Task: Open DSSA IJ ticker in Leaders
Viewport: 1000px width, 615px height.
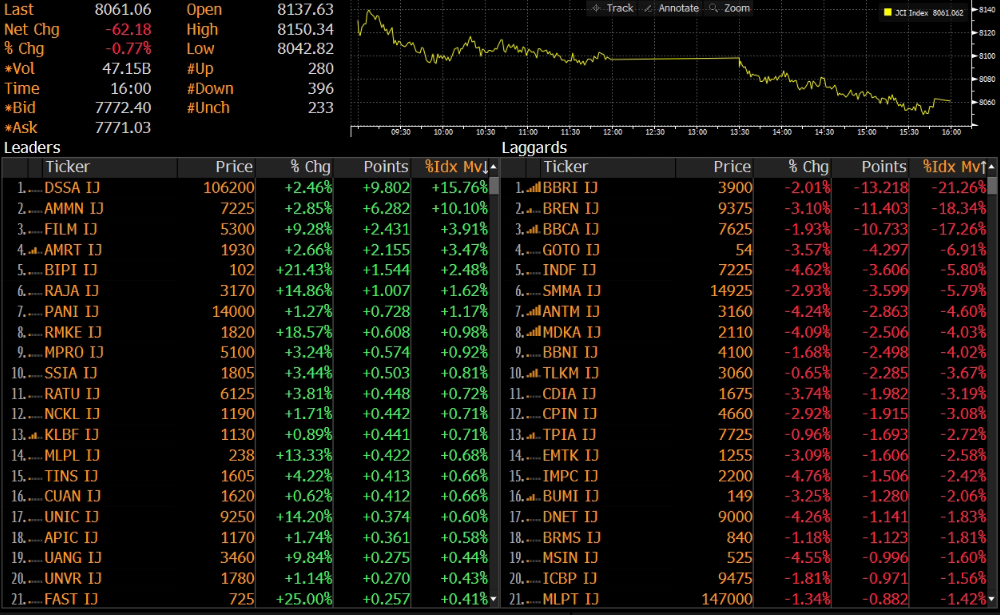Action: point(72,187)
